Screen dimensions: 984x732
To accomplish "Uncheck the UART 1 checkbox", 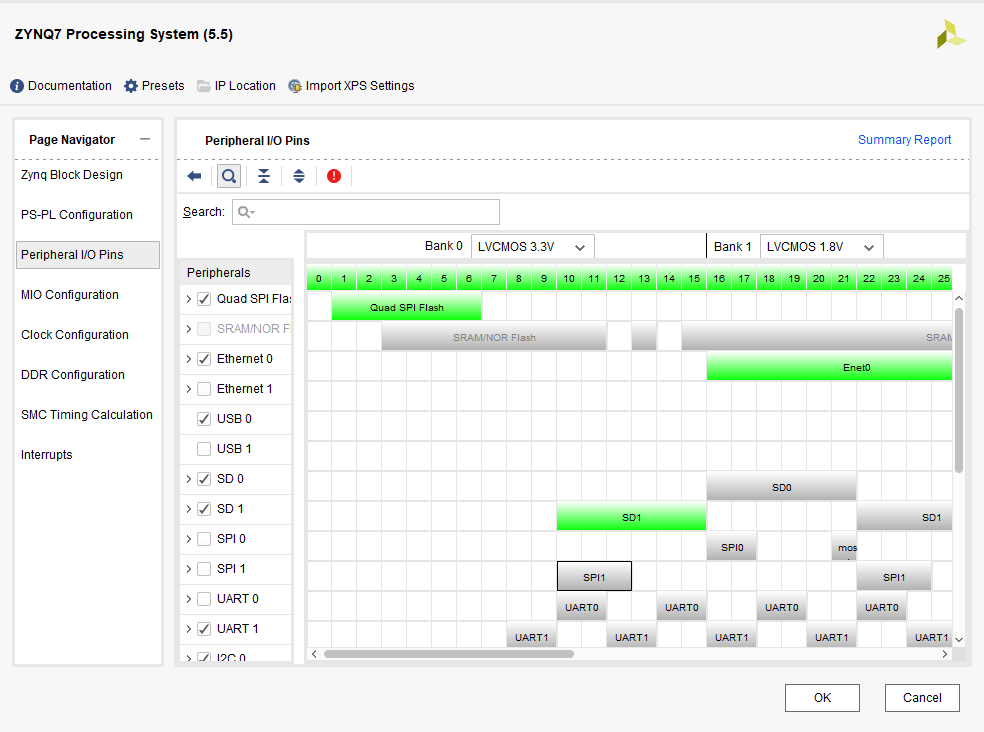I will click(204, 629).
